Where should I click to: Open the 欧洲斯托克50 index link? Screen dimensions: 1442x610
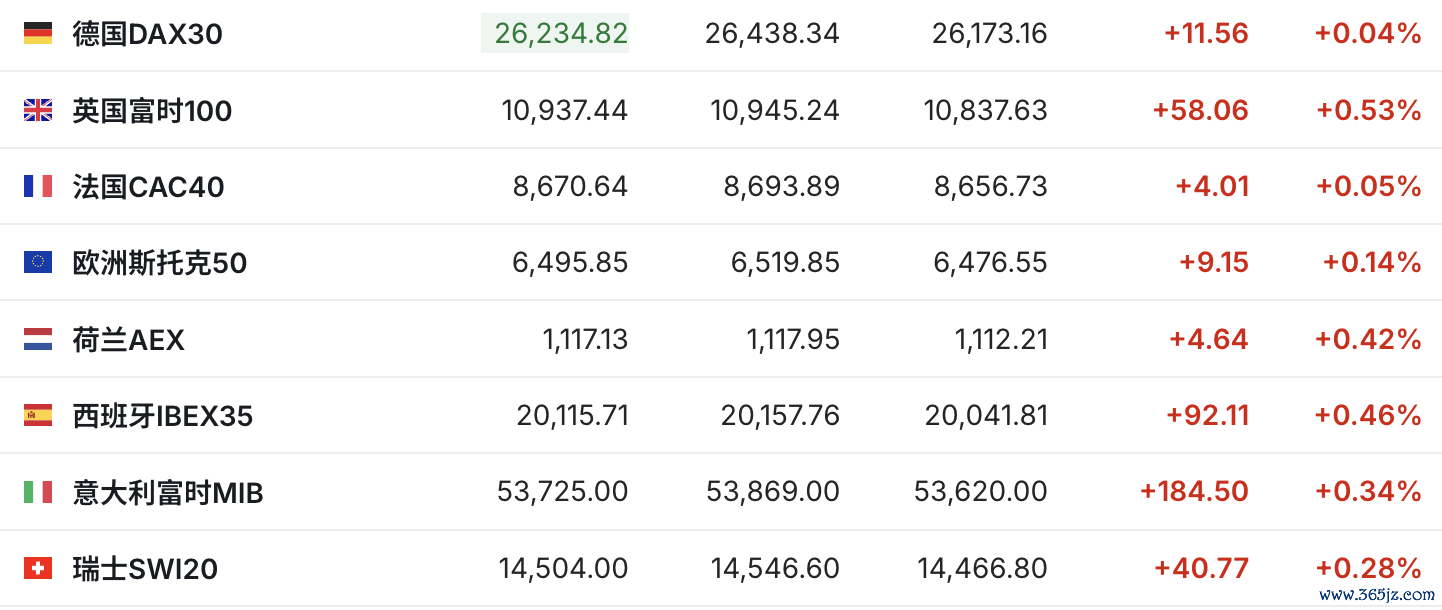point(160,262)
